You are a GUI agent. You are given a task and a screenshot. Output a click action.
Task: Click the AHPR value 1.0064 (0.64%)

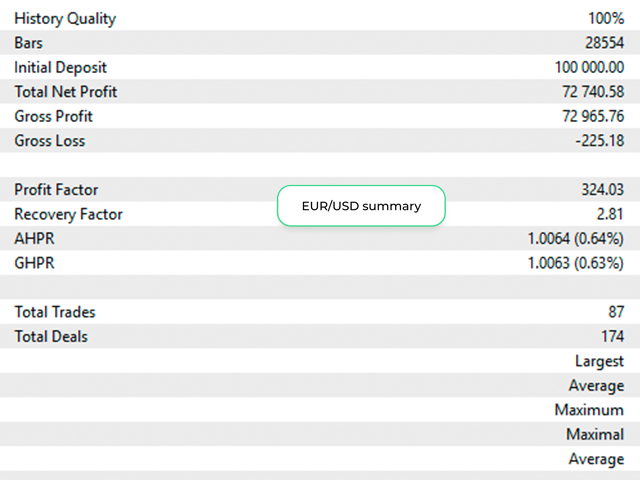(576, 239)
